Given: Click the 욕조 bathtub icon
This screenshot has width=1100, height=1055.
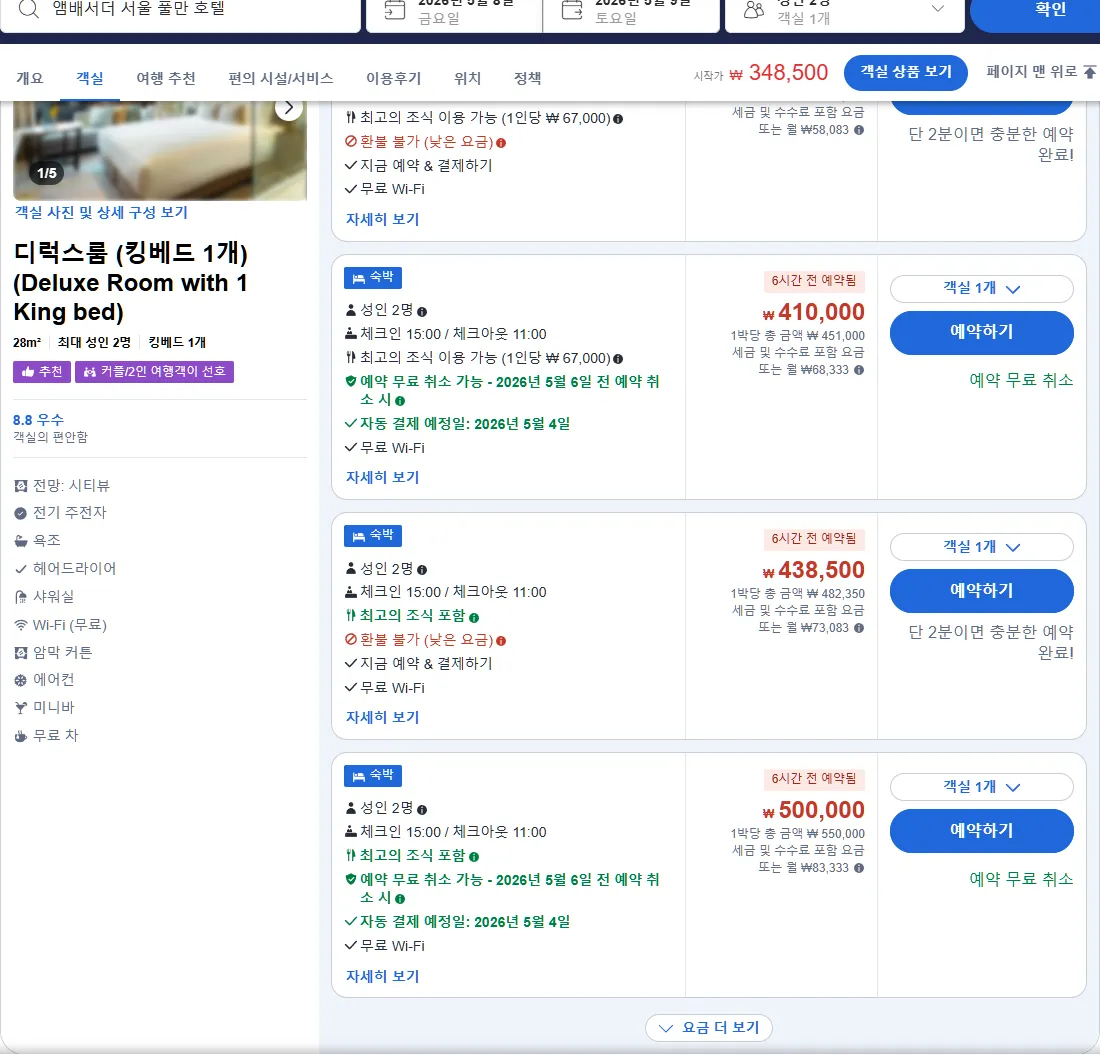Looking at the screenshot, I should pos(21,541).
